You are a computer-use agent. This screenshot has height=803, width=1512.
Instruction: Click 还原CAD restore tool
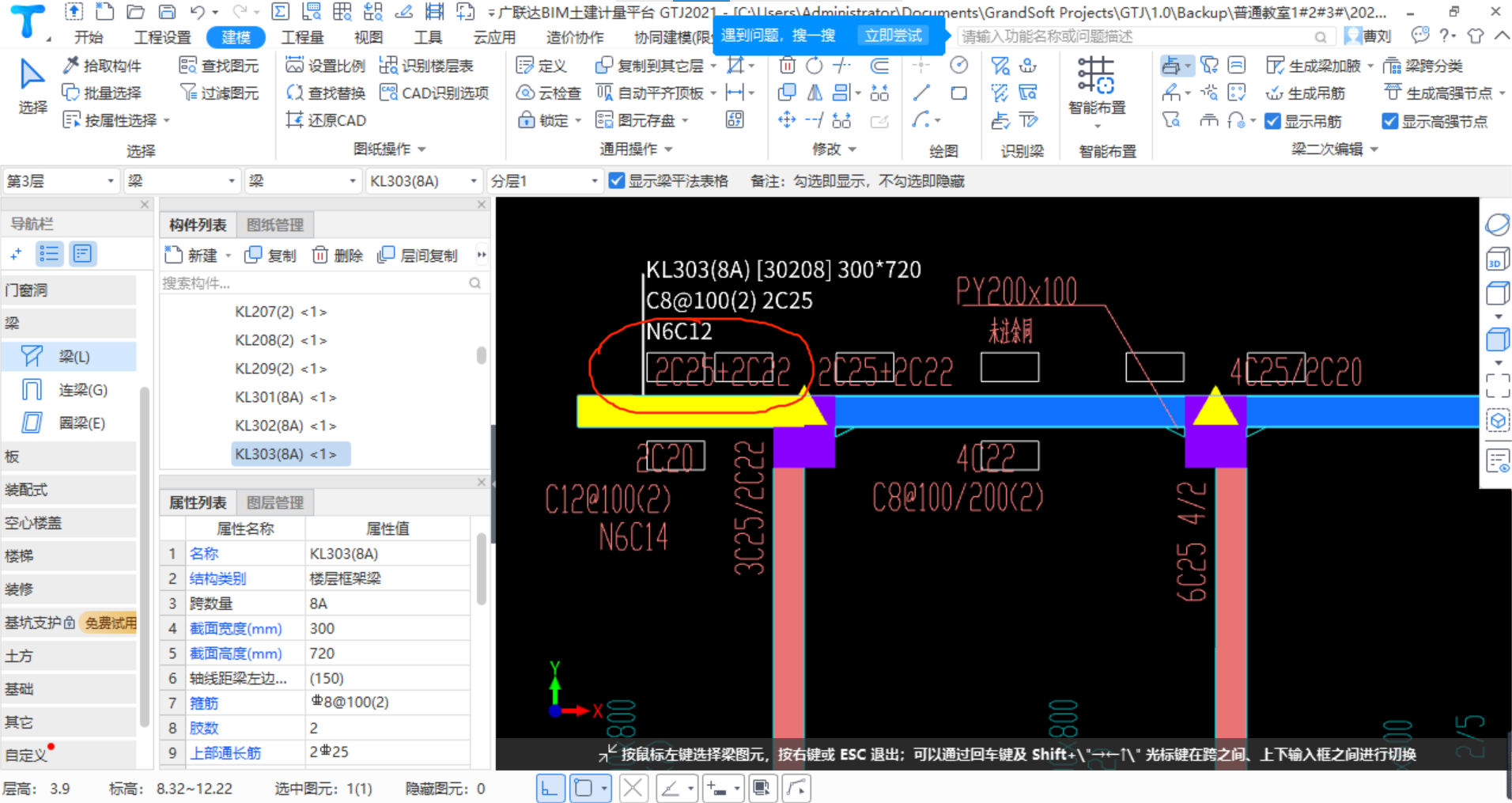[x=325, y=120]
